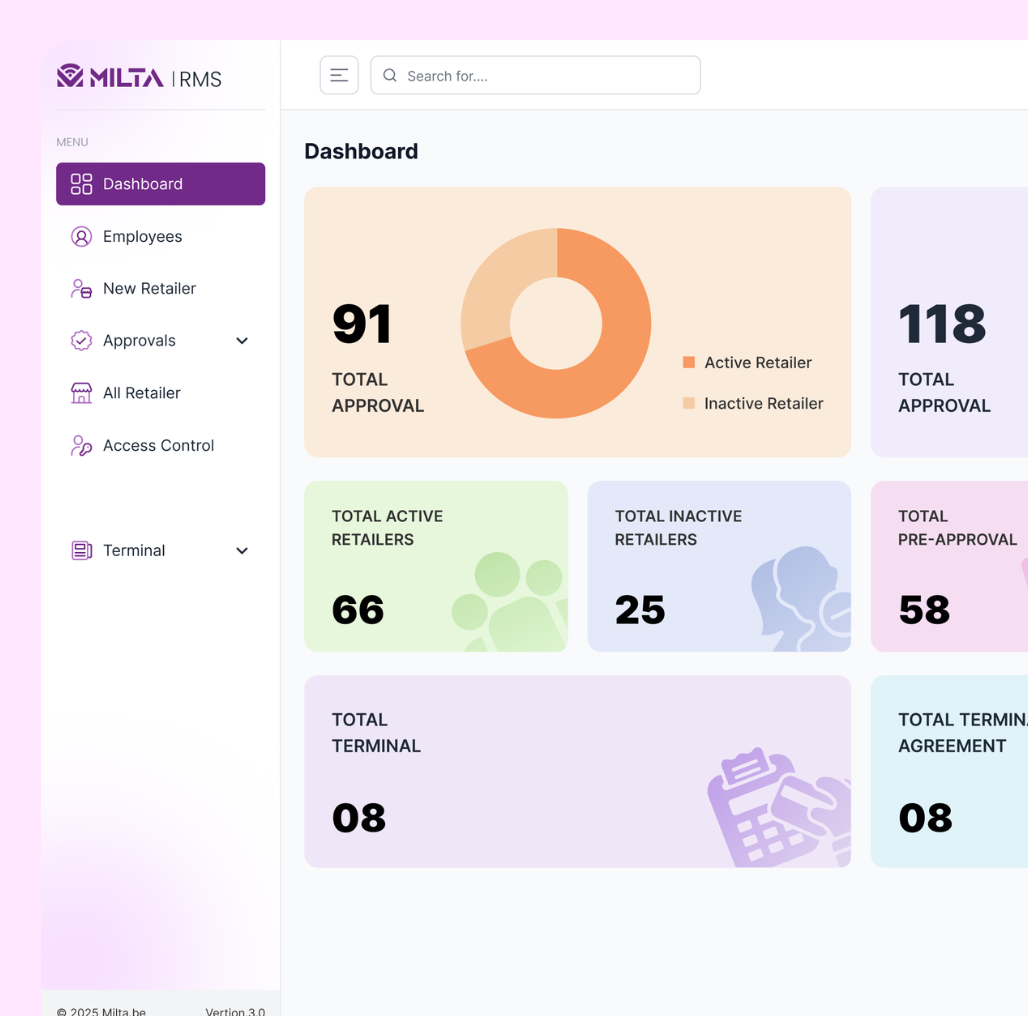Image resolution: width=1028 pixels, height=1016 pixels.
Task: Click the inactive retailer silhouette icon
Action: pyautogui.click(x=801, y=599)
